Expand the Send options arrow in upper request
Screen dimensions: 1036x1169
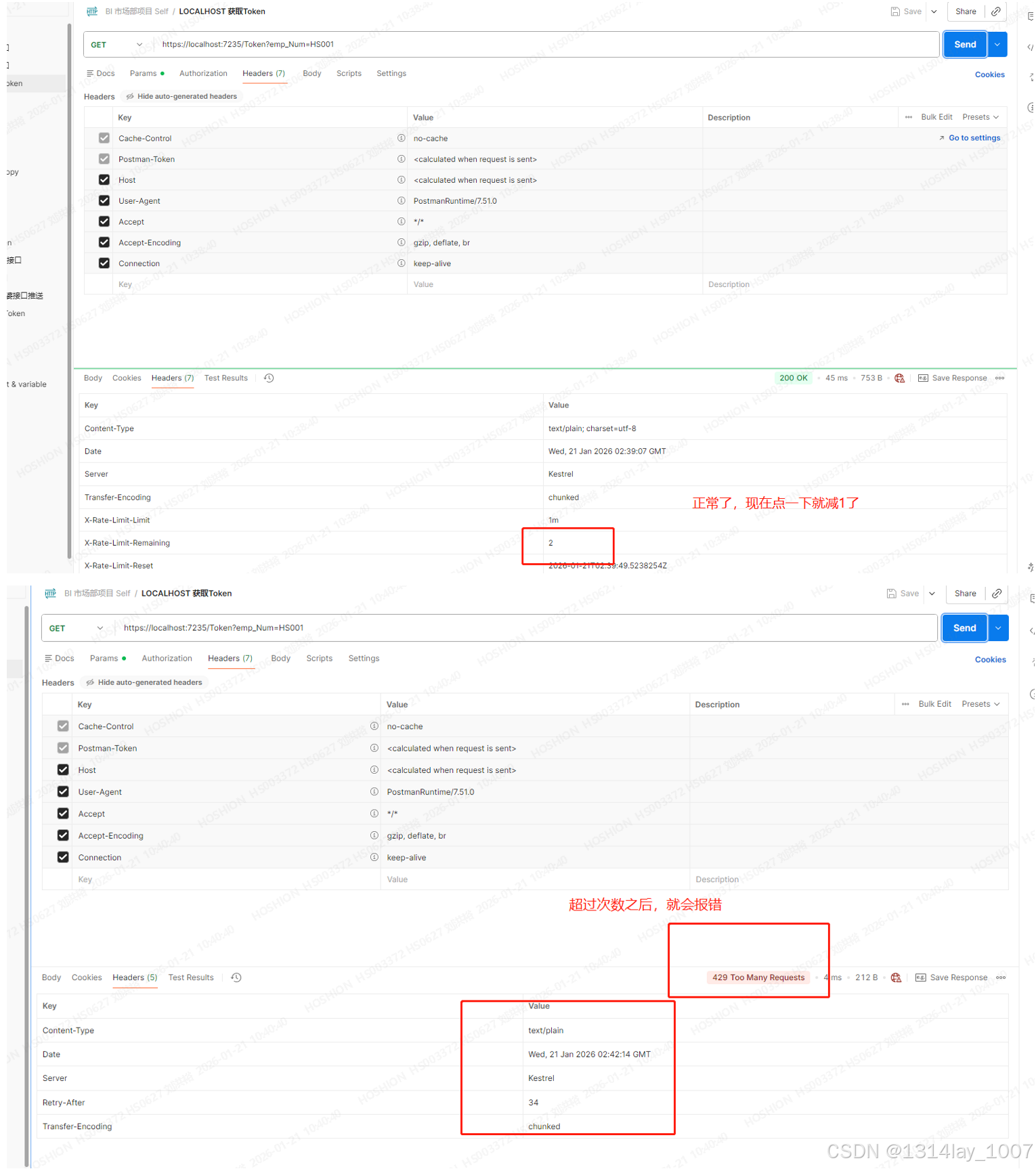tap(997, 45)
